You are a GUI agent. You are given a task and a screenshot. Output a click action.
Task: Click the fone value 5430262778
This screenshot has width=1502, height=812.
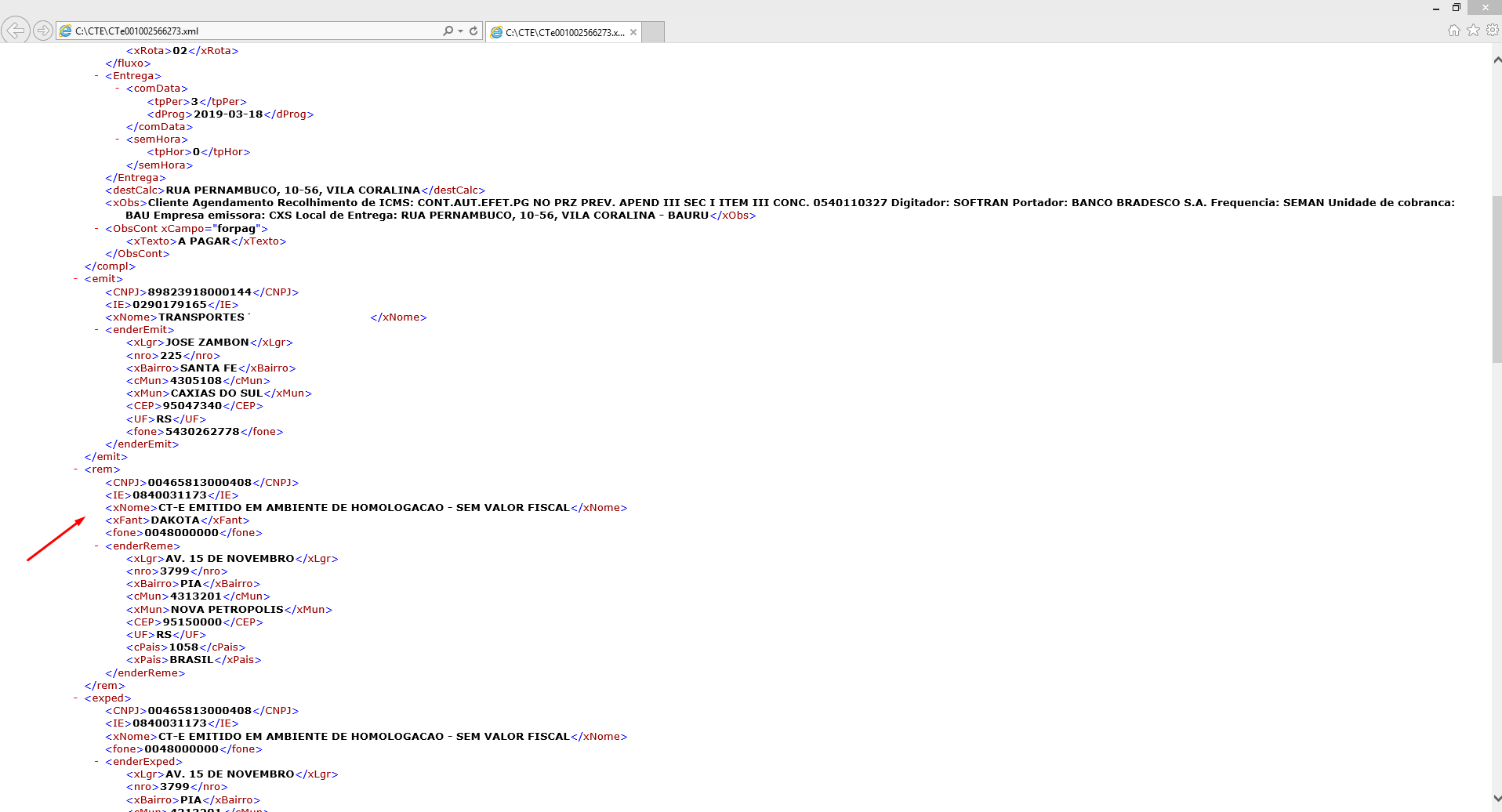tap(202, 432)
